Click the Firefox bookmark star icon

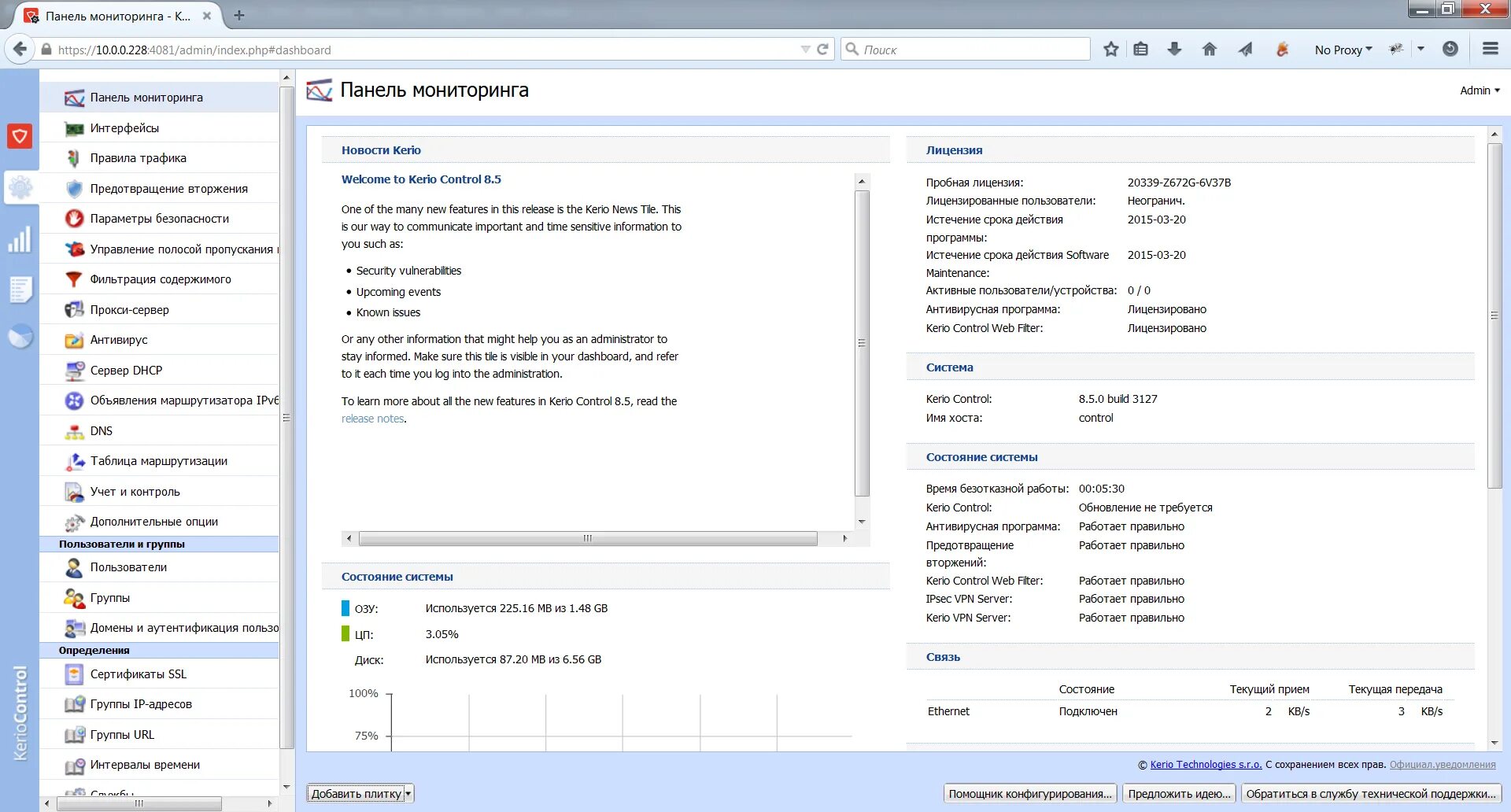tap(1110, 50)
